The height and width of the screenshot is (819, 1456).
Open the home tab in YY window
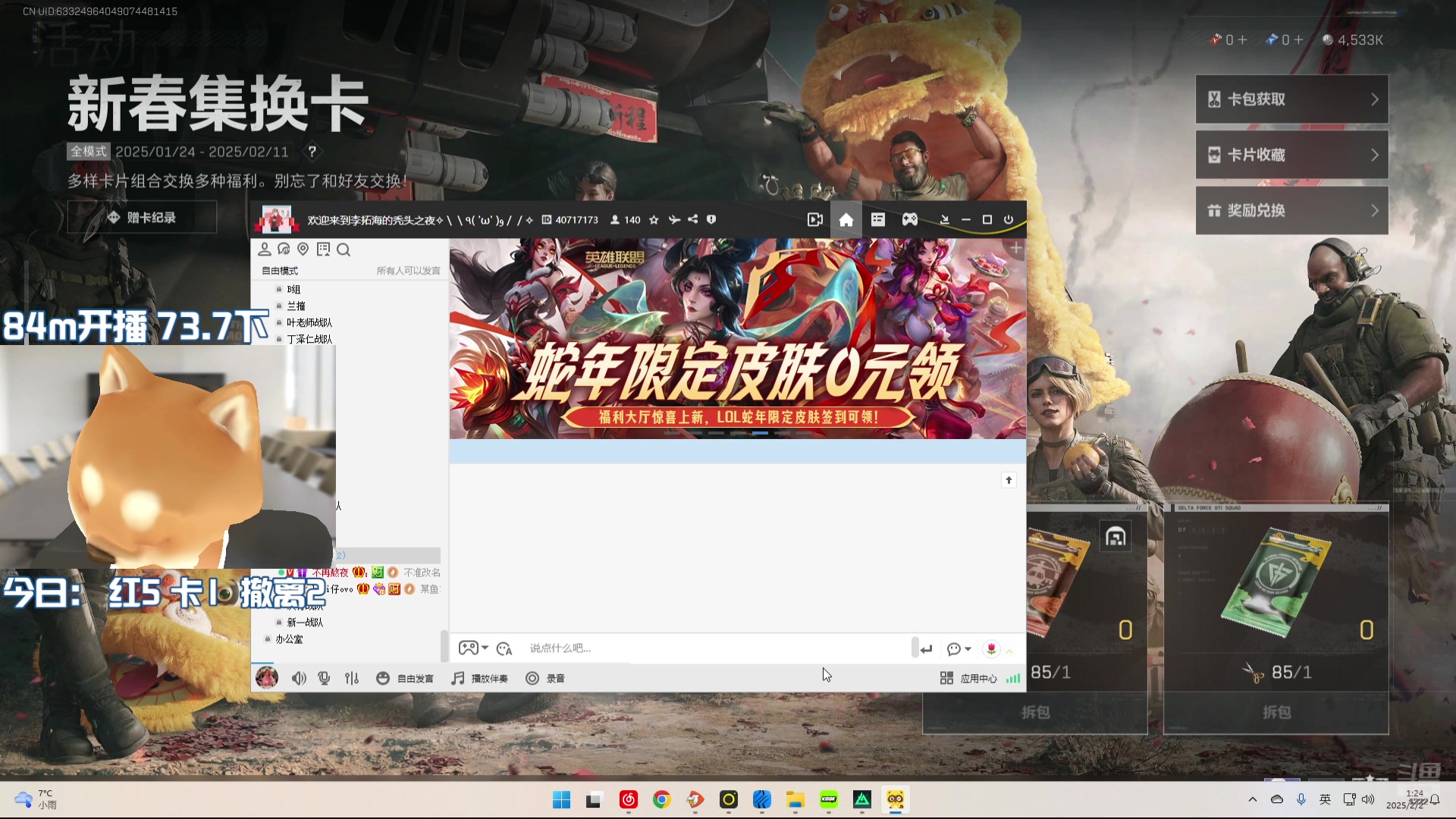click(x=846, y=220)
